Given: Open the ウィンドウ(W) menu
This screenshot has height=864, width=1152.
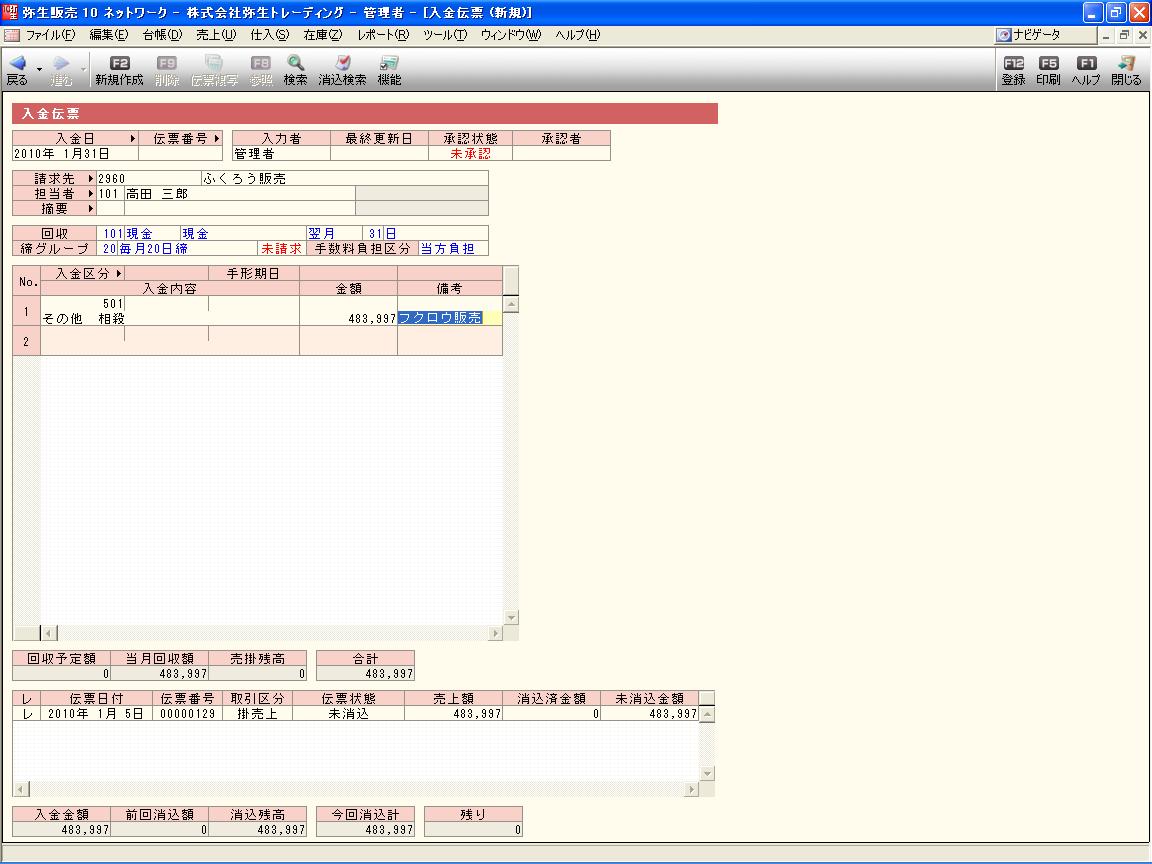Looking at the screenshot, I should (511, 35).
